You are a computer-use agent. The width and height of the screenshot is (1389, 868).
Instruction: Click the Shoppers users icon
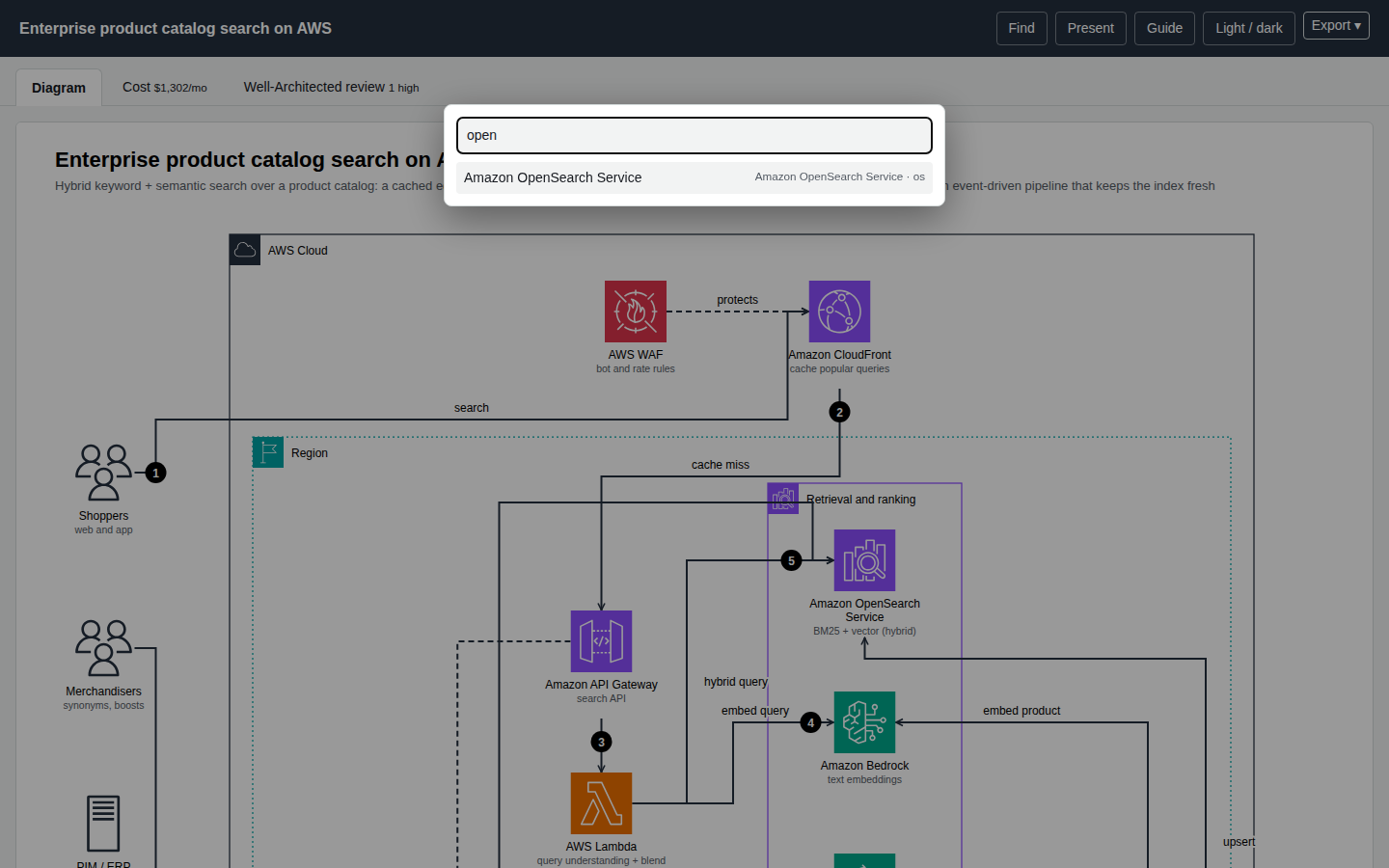pyautogui.click(x=103, y=473)
